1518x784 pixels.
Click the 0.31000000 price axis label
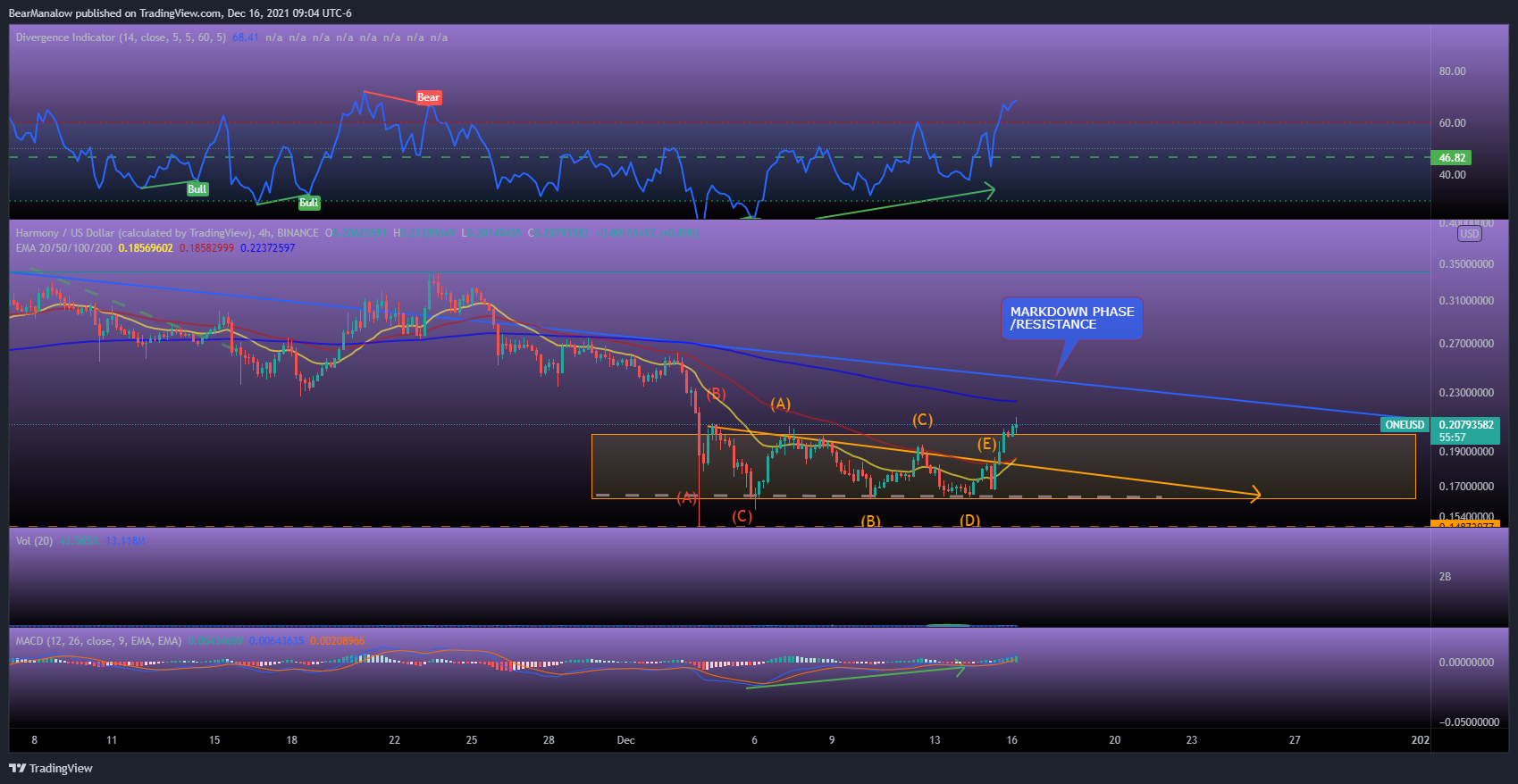click(x=1466, y=301)
